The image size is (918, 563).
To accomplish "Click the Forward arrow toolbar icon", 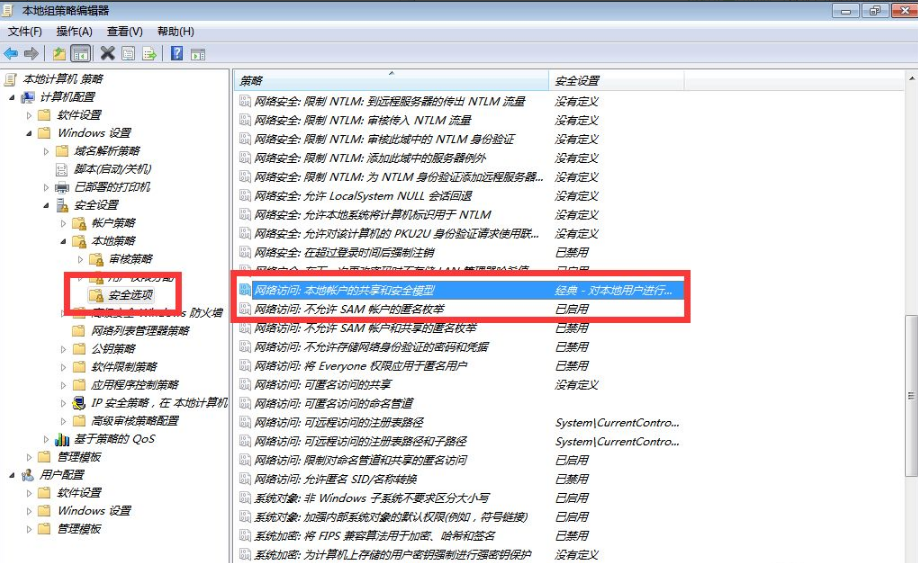I will coord(32,53).
